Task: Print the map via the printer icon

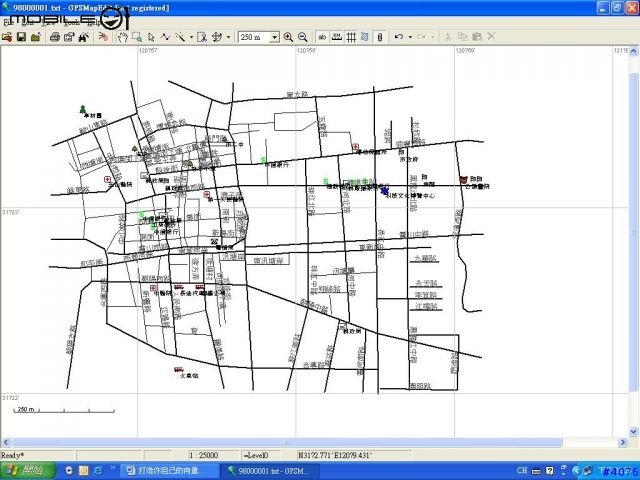Action: click(55, 37)
